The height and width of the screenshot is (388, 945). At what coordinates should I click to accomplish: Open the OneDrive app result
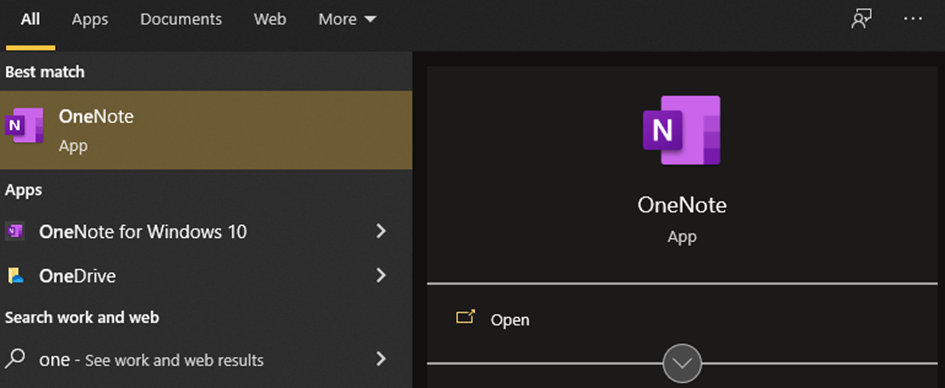[206, 276]
